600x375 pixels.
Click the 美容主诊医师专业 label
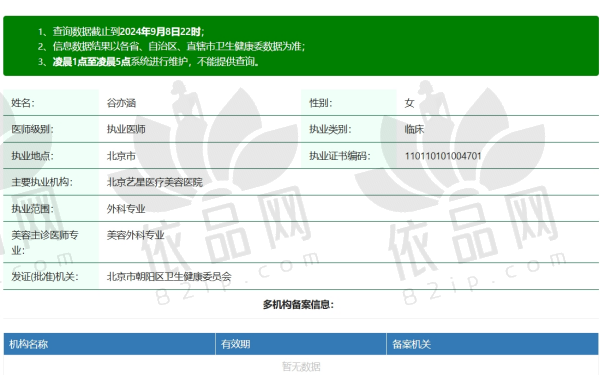point(45,243)
